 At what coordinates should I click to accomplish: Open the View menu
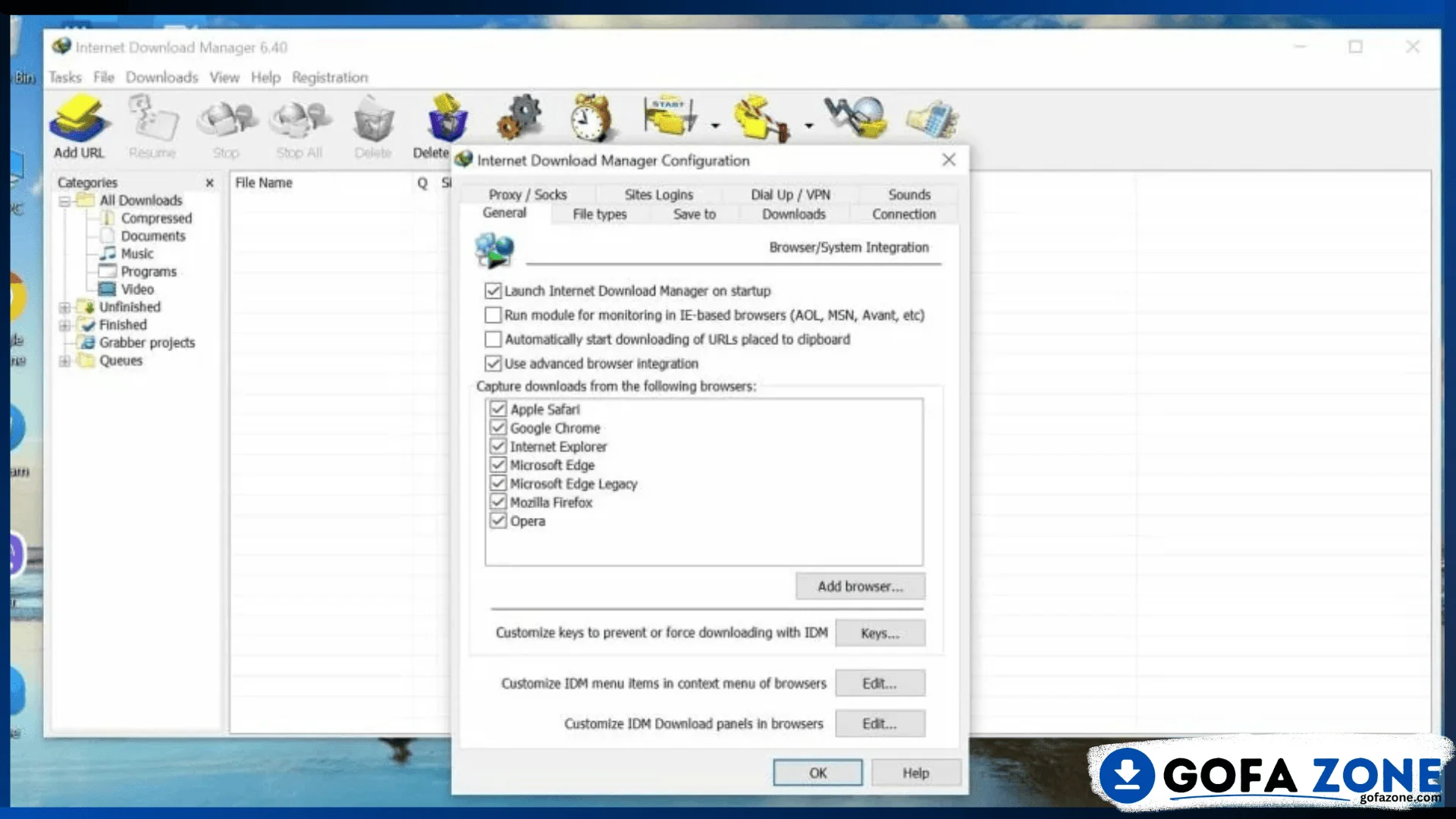coord(224,77)
